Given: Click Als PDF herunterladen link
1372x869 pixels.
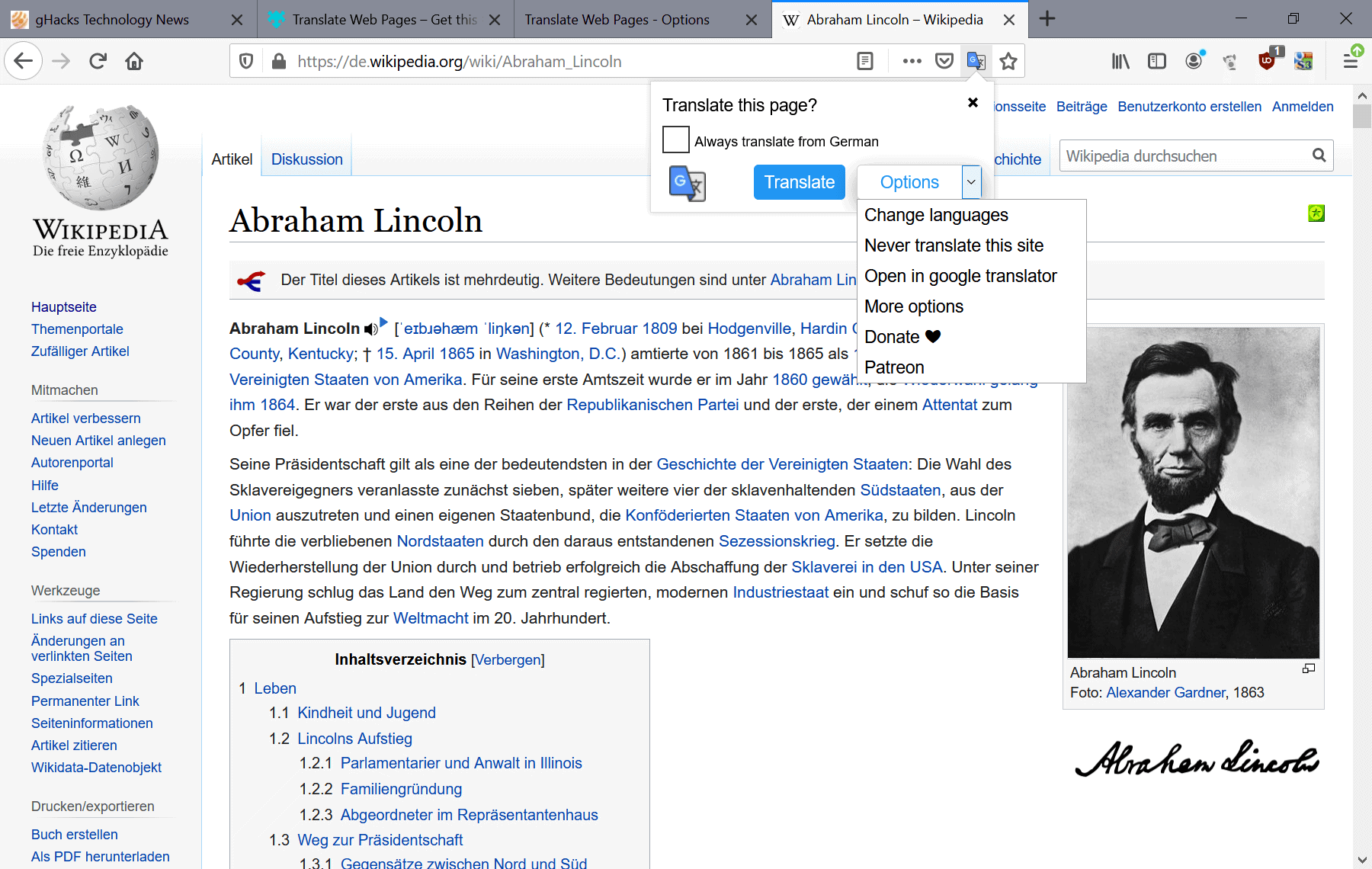Looking at the screenshot, I should pyautogui.click(x=101, y=857).
